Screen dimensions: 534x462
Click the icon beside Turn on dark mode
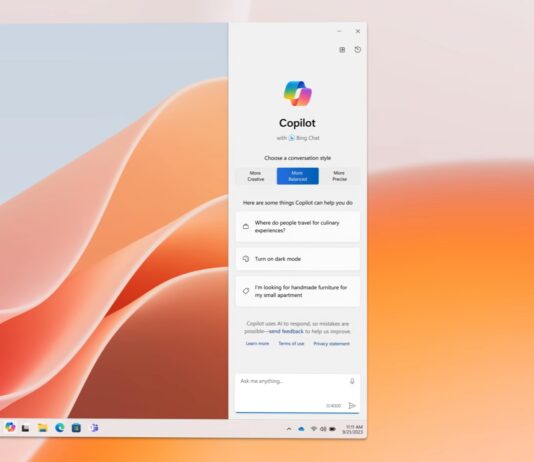point(246,259)
